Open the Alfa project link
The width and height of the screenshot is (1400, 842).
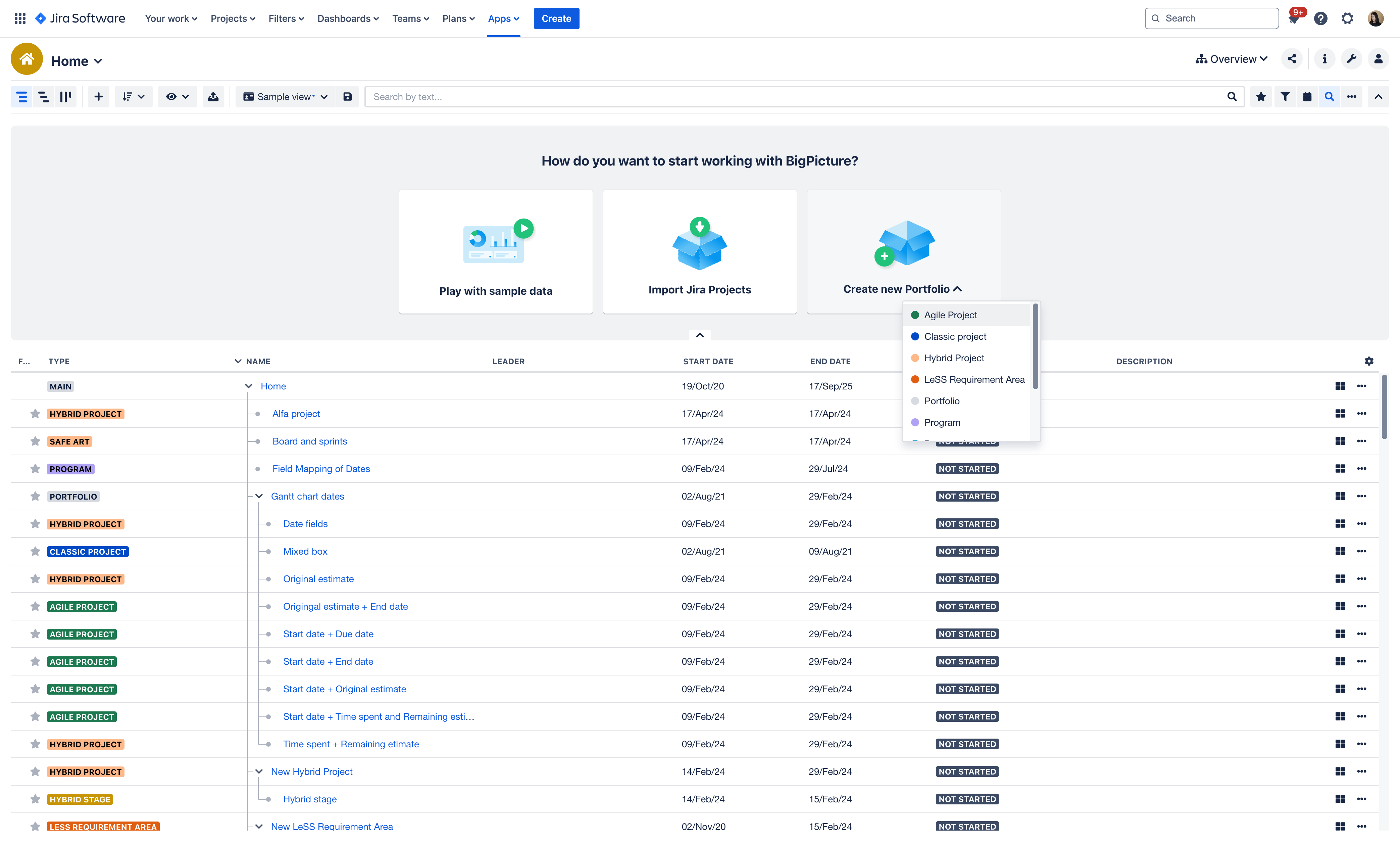pos(296,414)
